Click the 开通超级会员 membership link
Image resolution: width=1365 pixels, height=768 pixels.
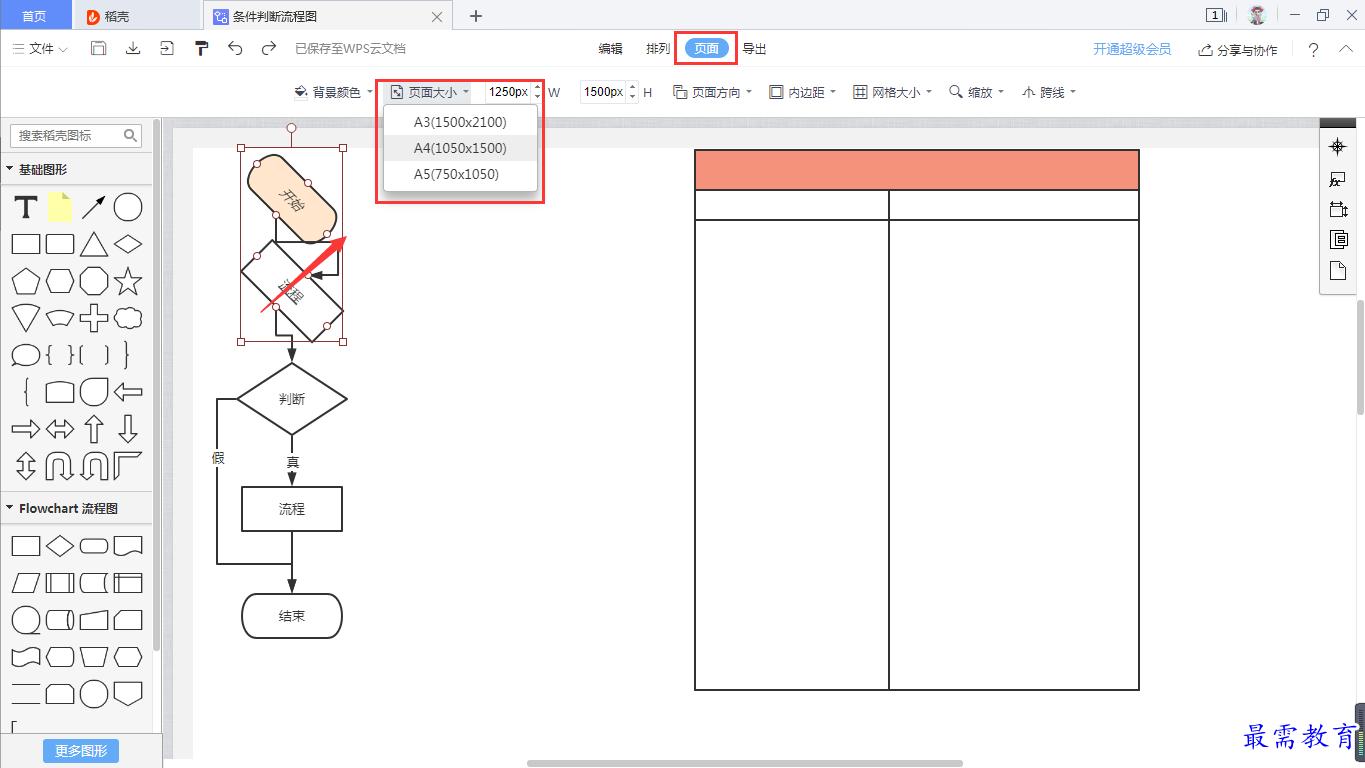[1132, 49]
